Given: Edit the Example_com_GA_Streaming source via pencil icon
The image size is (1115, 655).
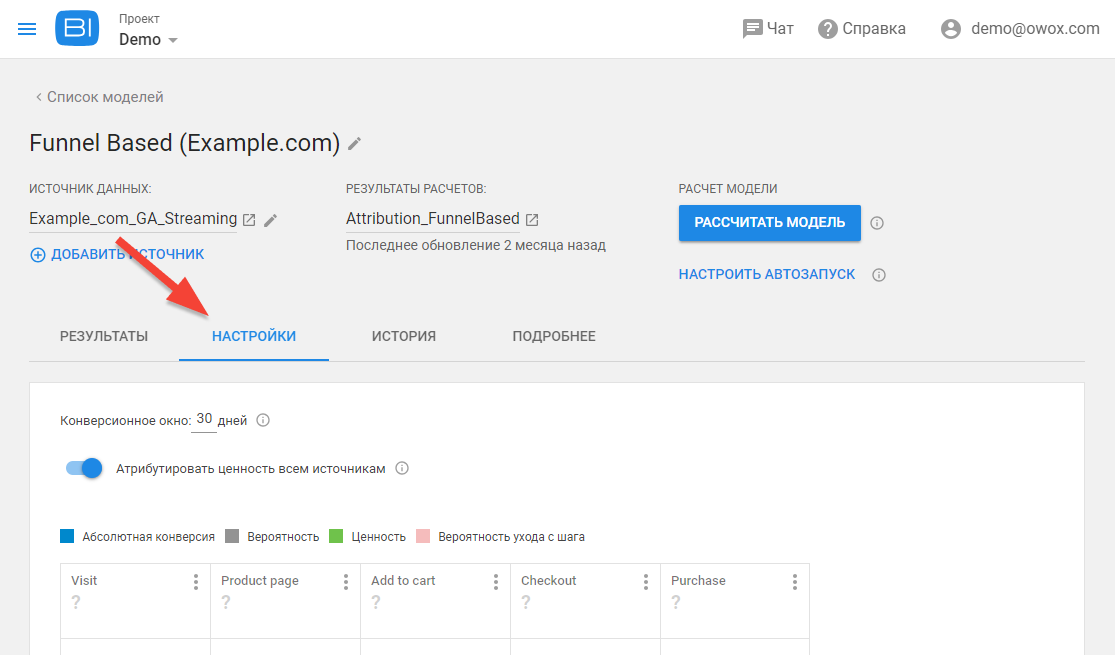Looking at the screenshot, I should [270, 219].
